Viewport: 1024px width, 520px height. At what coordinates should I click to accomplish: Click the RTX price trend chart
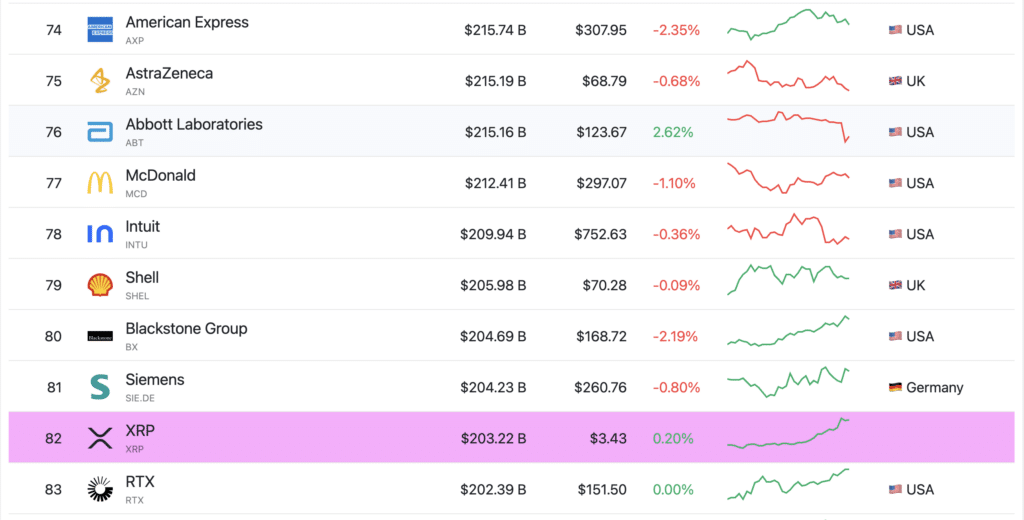coord(788,484)
